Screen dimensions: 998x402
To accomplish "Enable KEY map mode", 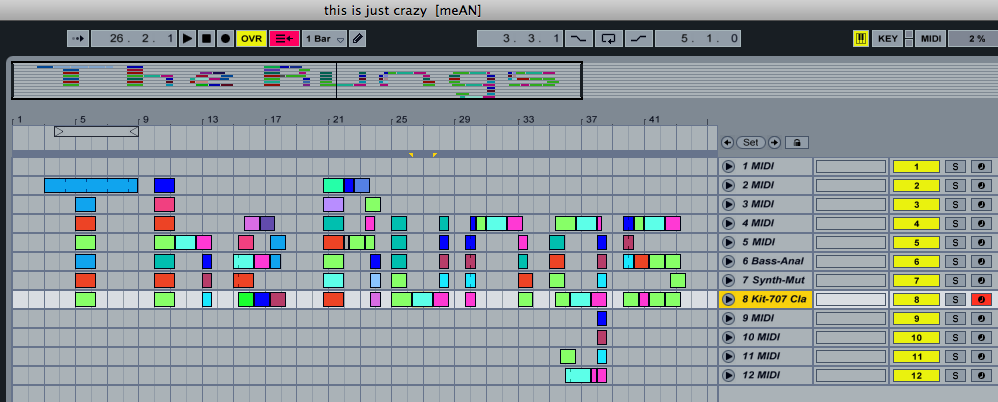I will (887, 38).
